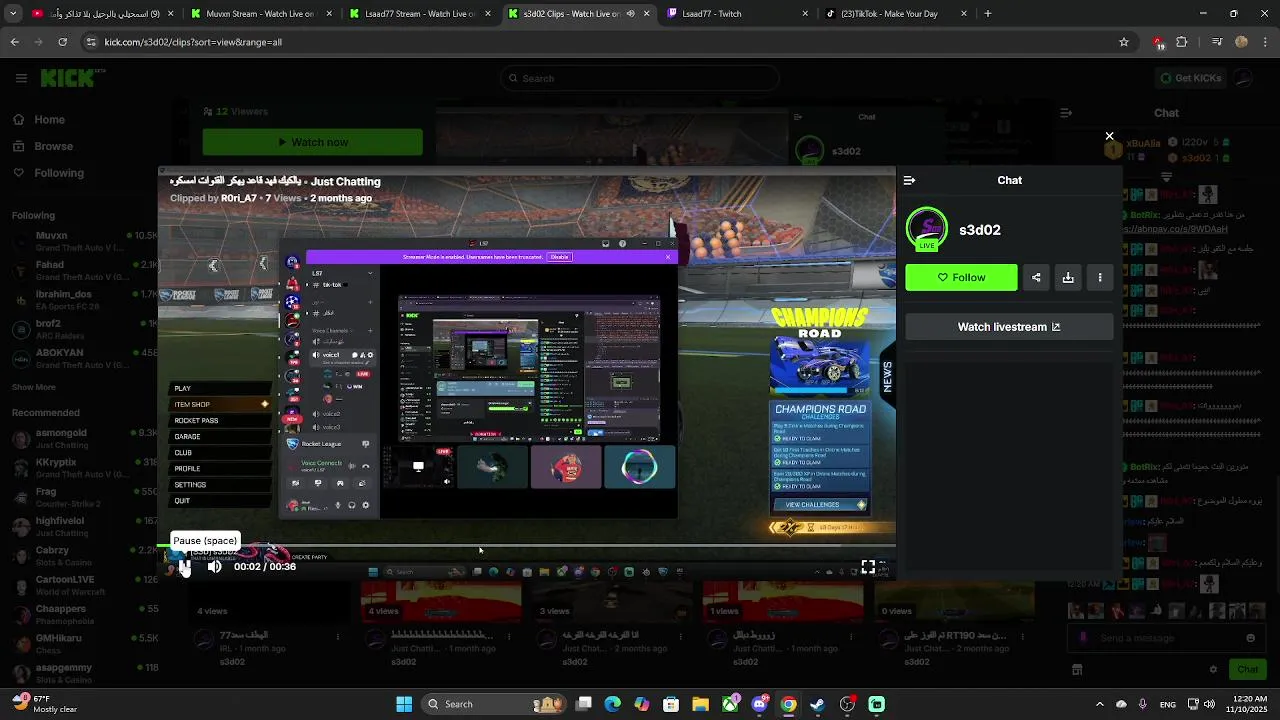
Task: Click the taskbar Search box
Action: point(494,704)
